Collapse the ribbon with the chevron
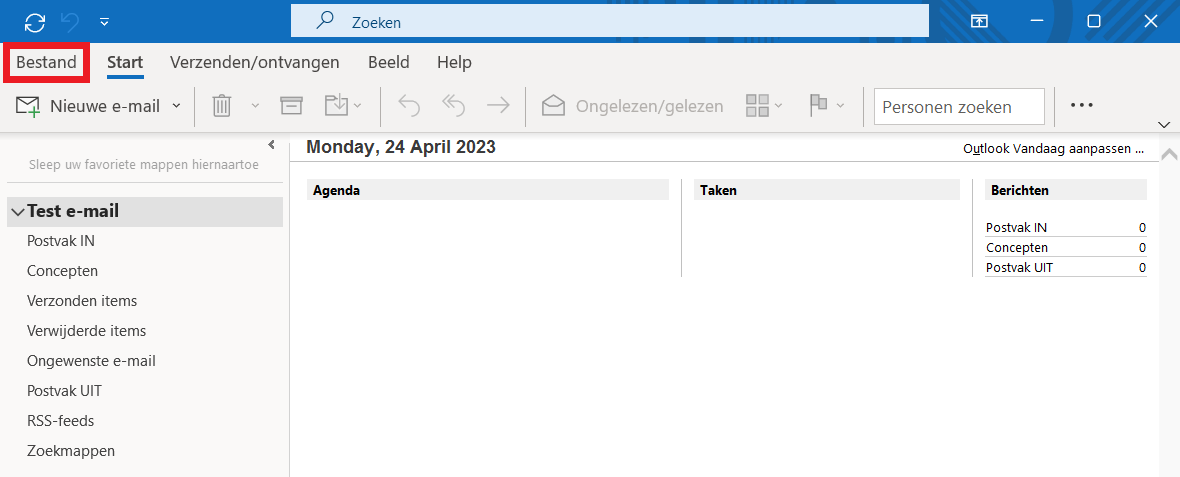The image size is (1180, 477). tap(1165, 124)
